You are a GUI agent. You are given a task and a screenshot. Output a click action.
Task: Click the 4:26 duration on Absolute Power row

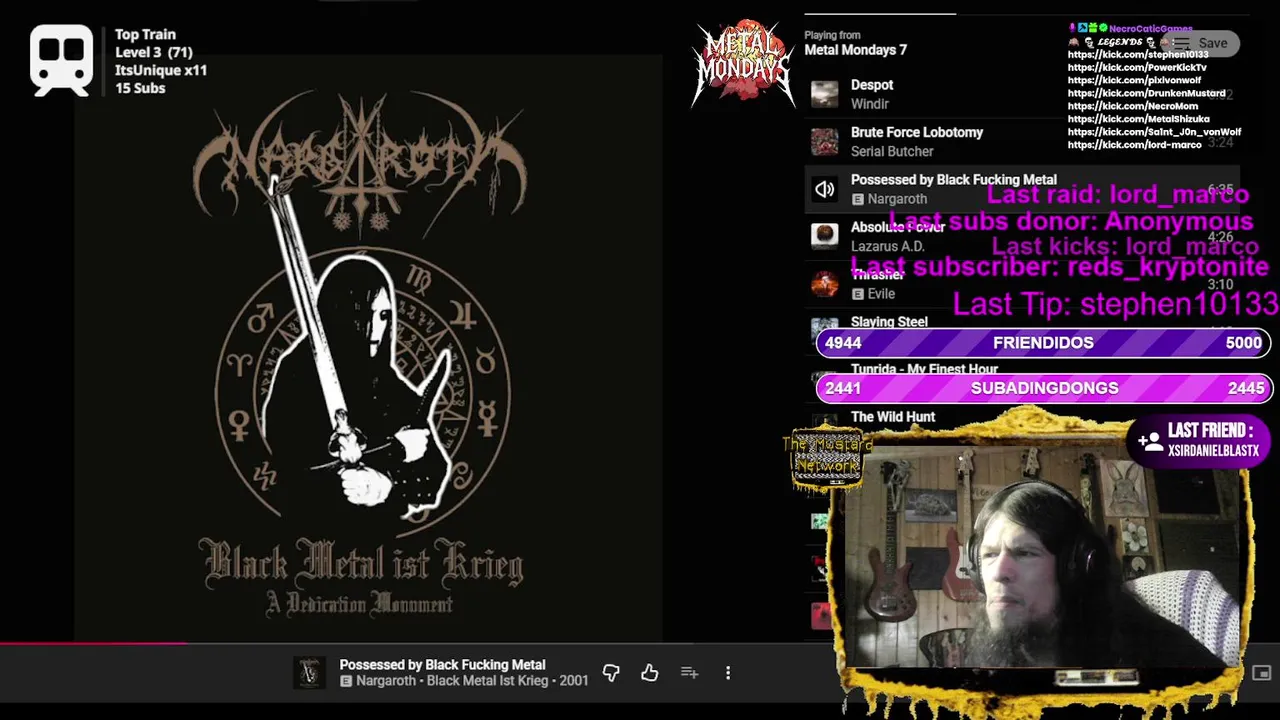[x=1220, y=237]
